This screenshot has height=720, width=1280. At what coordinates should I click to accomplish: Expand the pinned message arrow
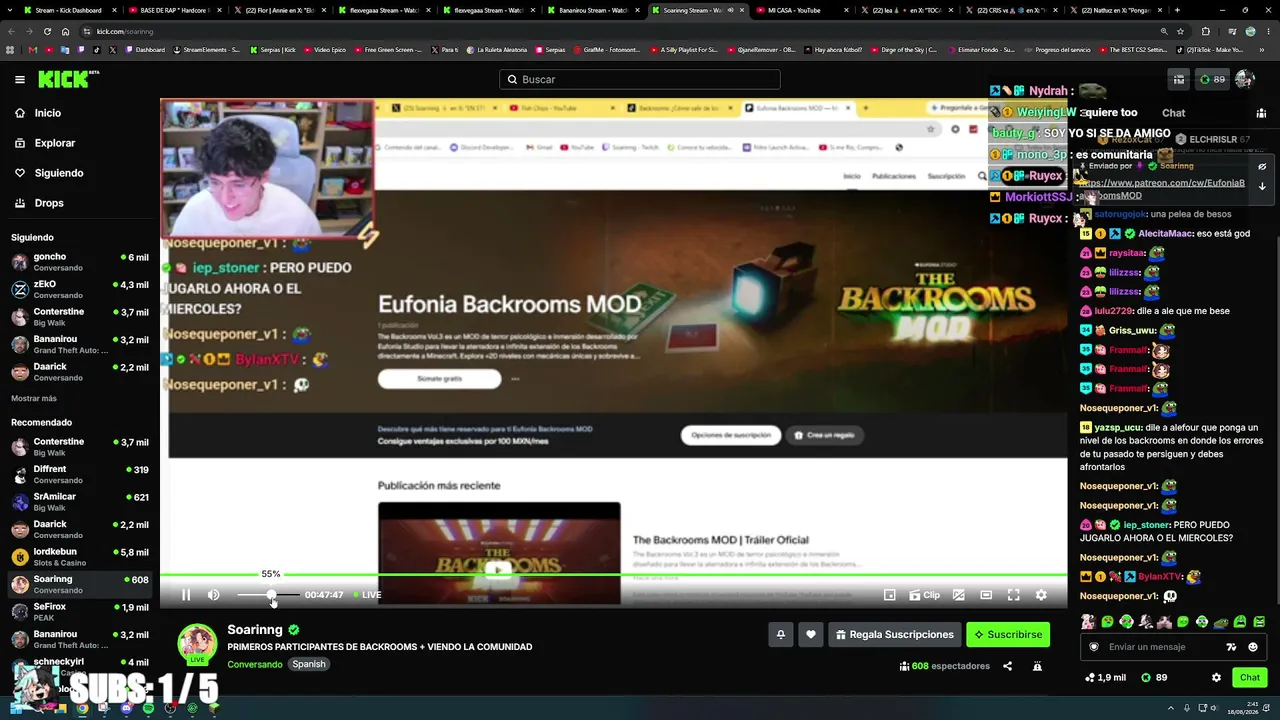point(1262,186)
